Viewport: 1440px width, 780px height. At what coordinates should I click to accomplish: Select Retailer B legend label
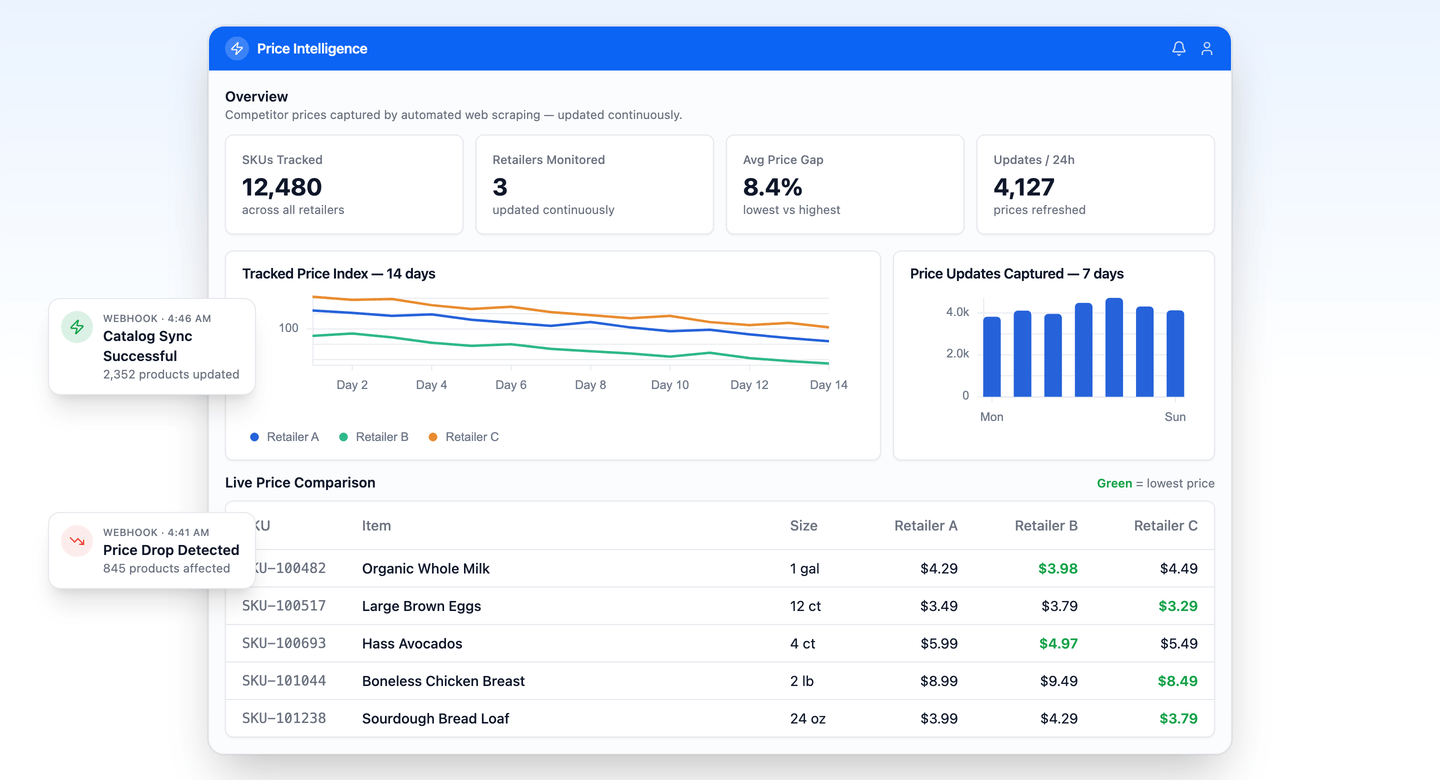click(x=382, y=437)
